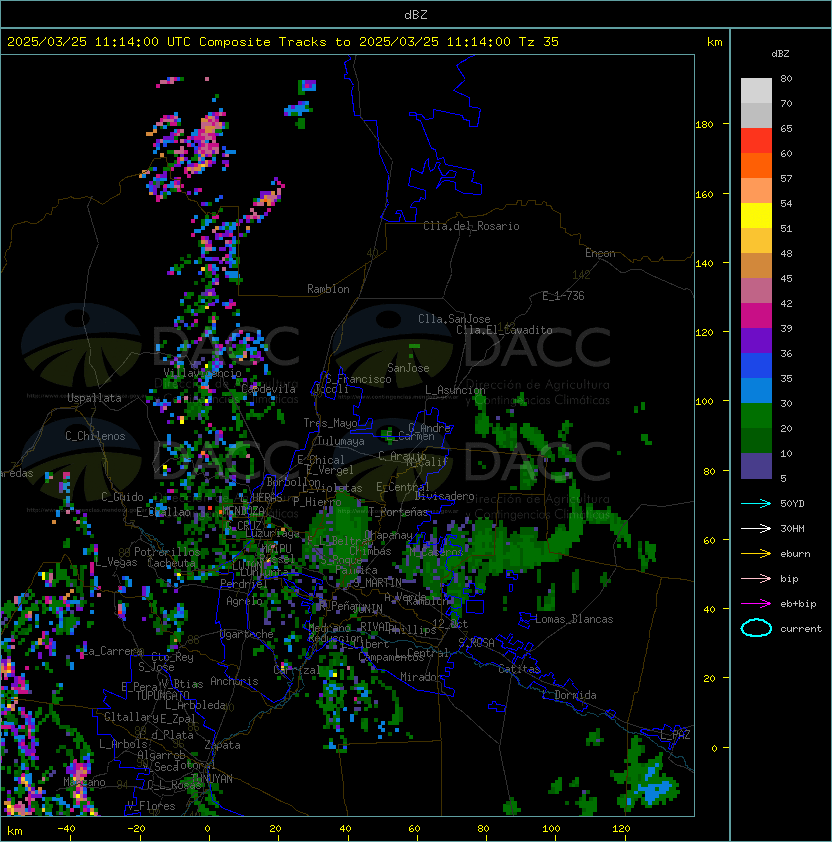Image resolution: width=832 pixels, height=842 pixels.
Task: Pick the light gray 70–80 dBZ swatch
Action: (x=756, y=91)
